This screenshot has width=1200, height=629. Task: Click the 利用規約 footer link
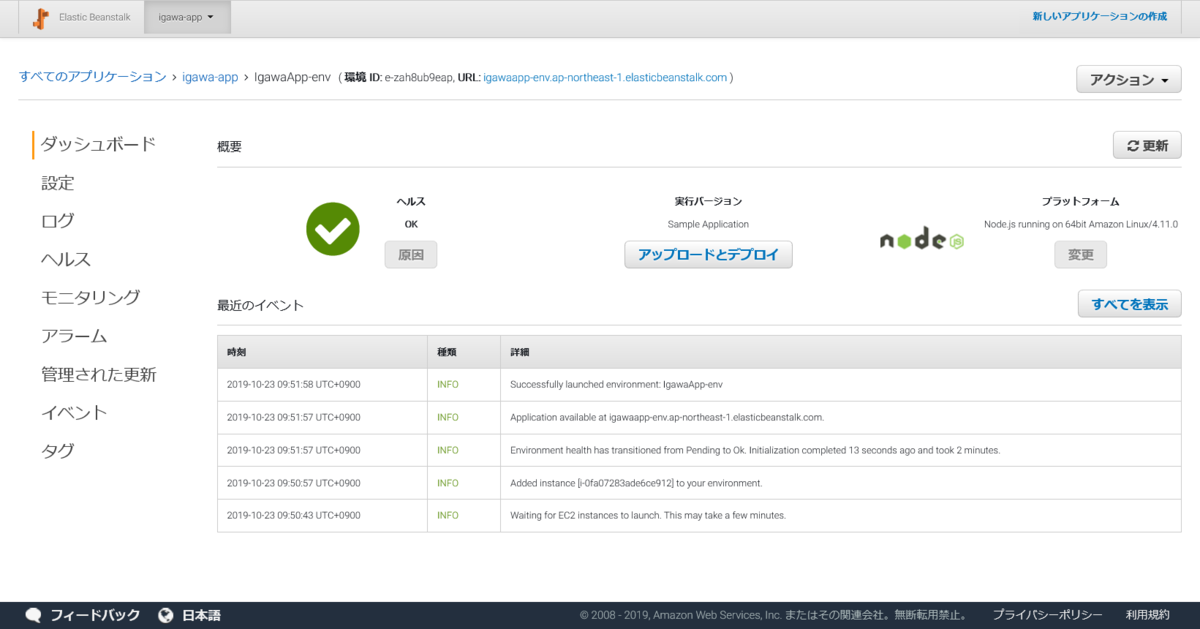coord(1147,615)
